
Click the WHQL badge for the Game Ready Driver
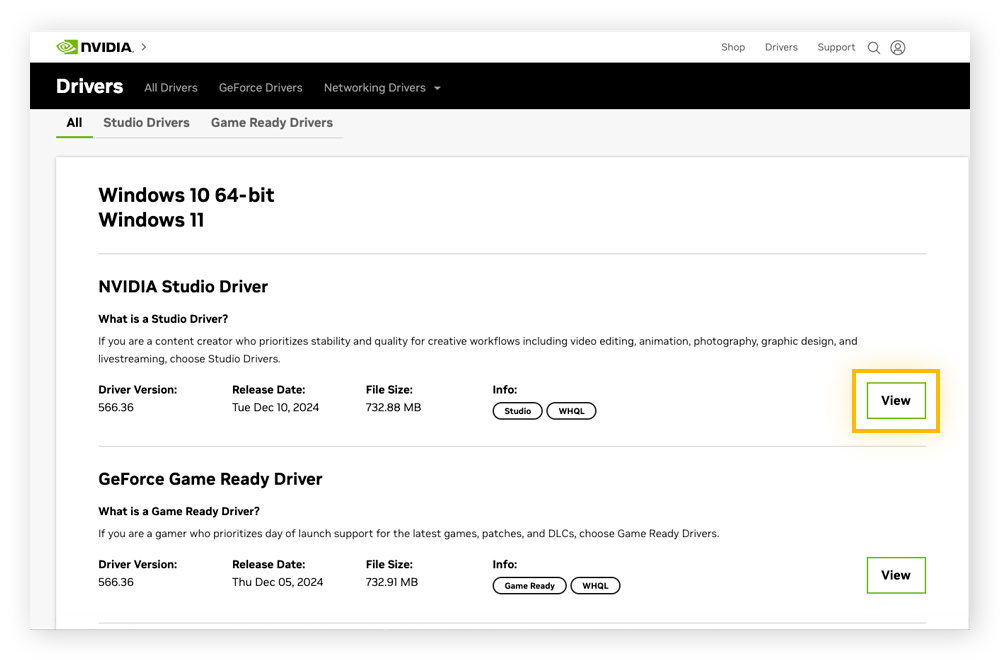click(595, 585)
